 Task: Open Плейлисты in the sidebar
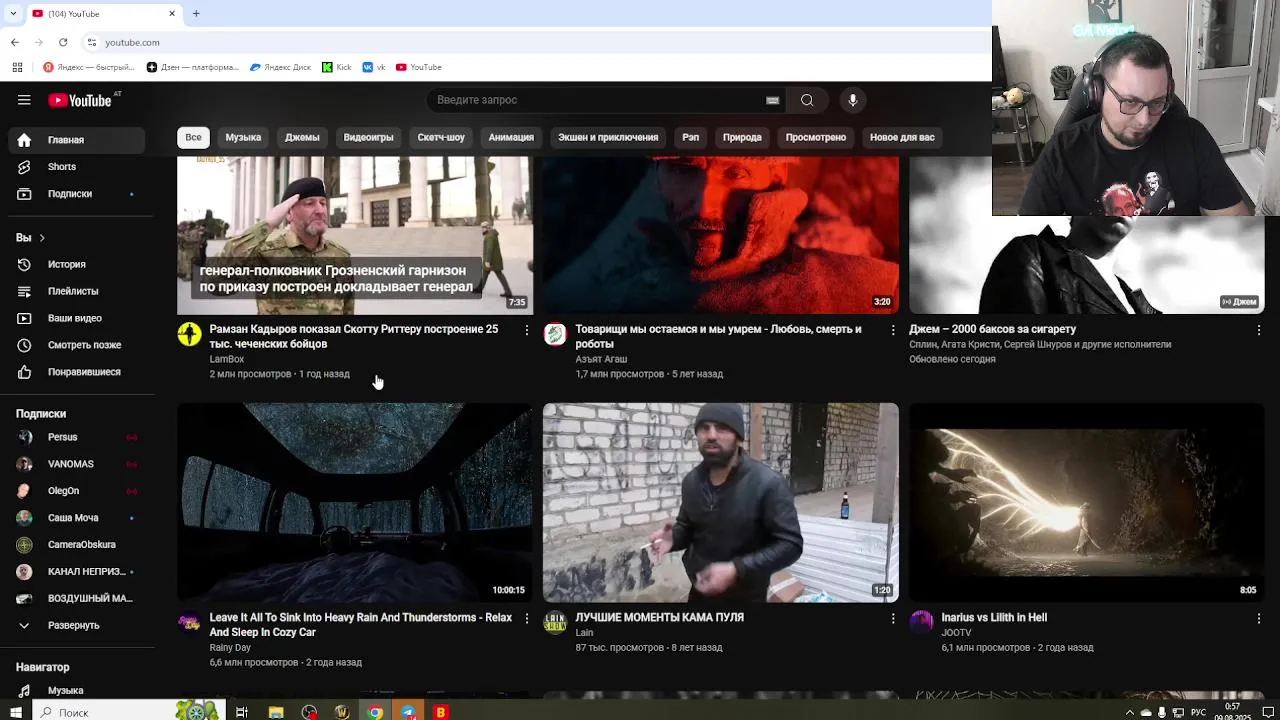[77, 291]
